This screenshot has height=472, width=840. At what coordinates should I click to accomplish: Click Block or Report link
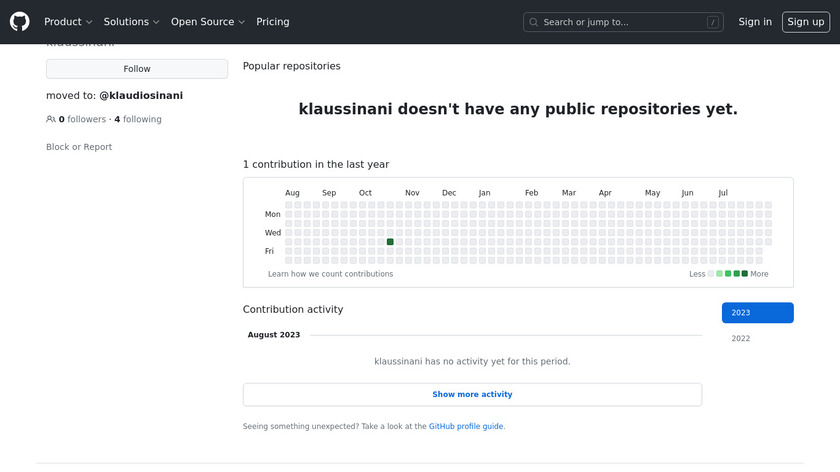point(79,147)
